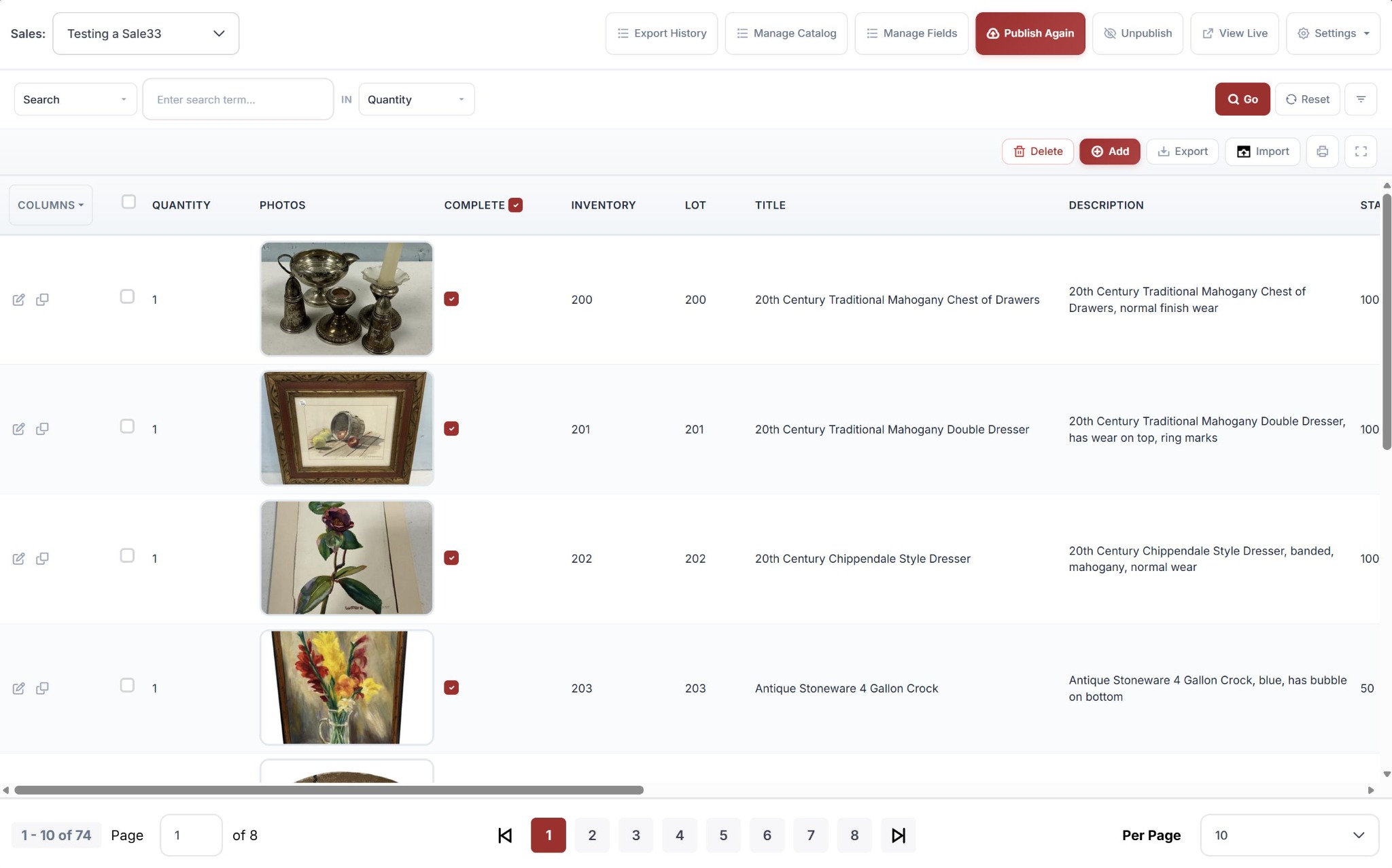Screen dimensions: 1392x868
Task: Click the vertical scrollbar thumb
Action: pyautogui.click(x=1387, y=321)
